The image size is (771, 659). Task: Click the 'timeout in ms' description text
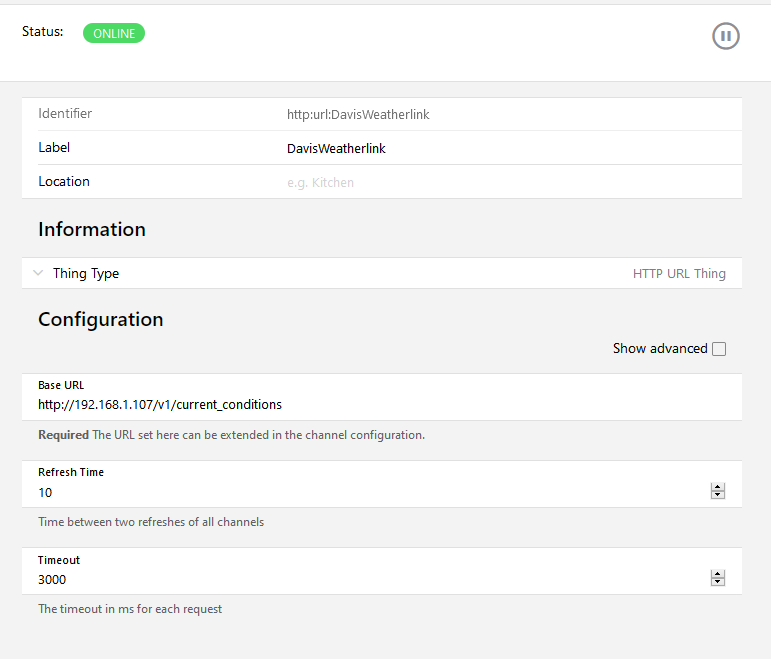pos(130,609)
